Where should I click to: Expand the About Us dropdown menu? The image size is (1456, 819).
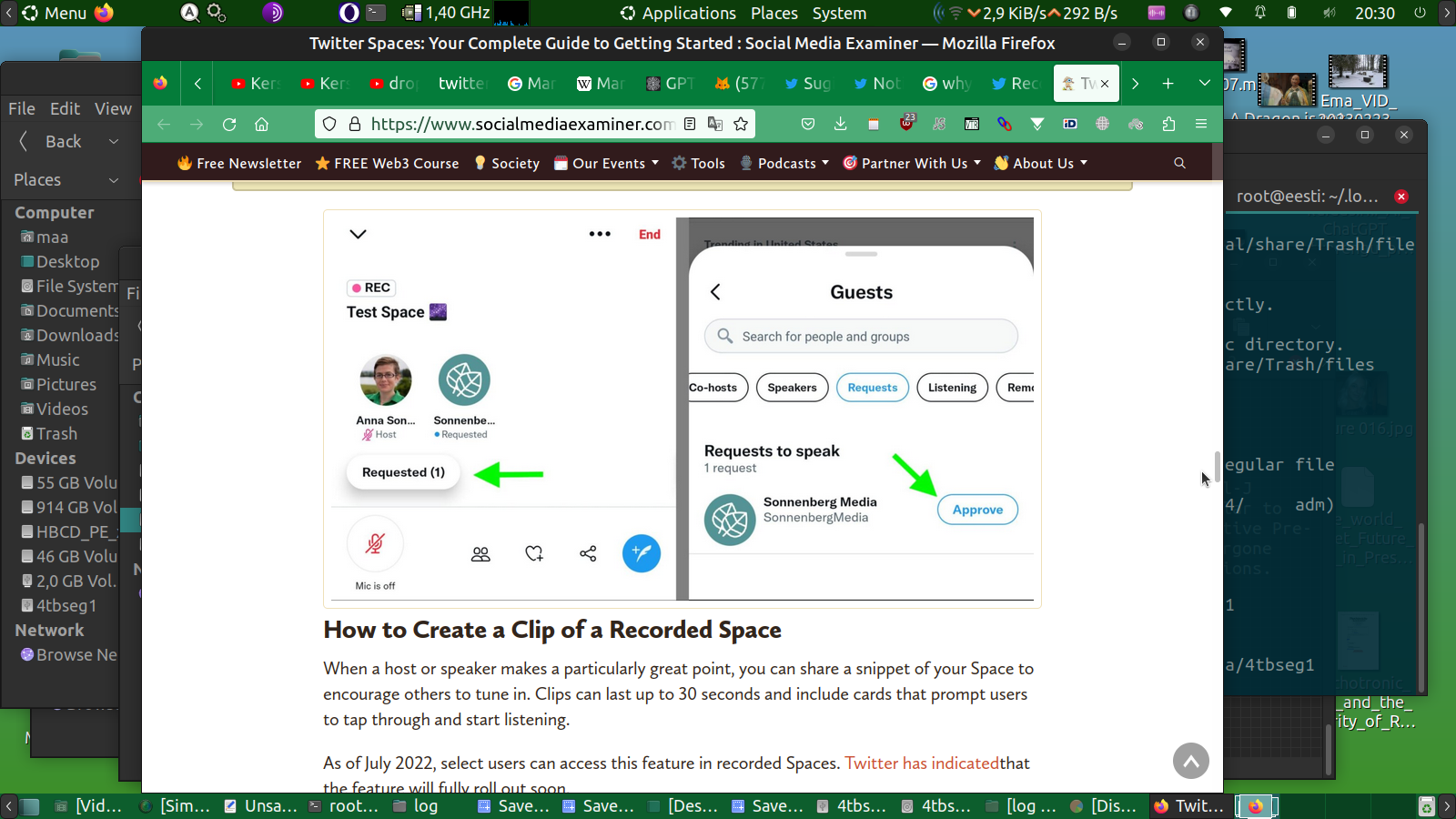tap(1041, 164)
